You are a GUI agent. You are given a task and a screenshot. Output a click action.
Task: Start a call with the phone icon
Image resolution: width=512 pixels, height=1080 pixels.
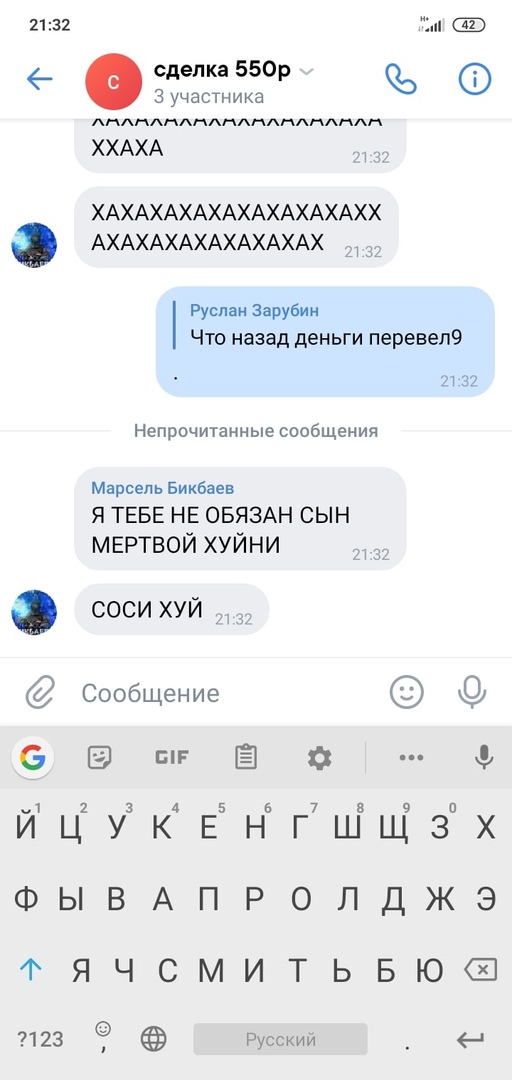tap(400, 79)
